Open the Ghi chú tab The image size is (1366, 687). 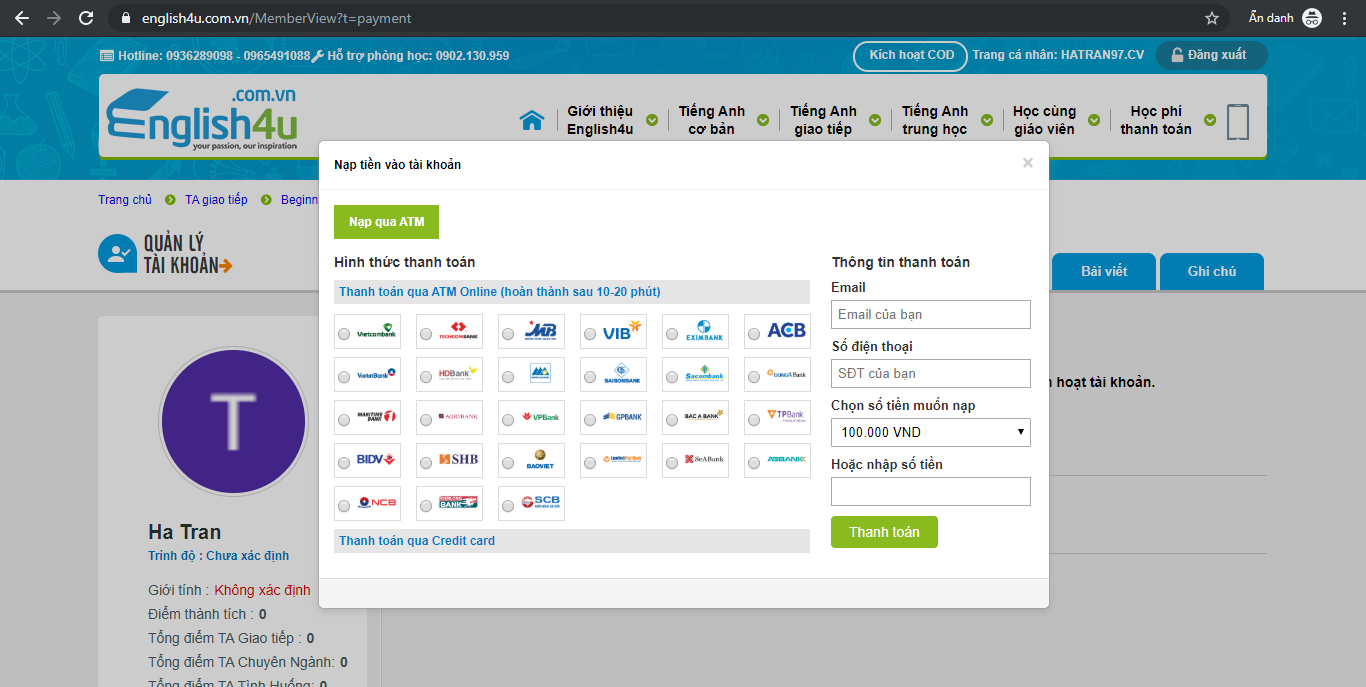(x=1212, y=271)
